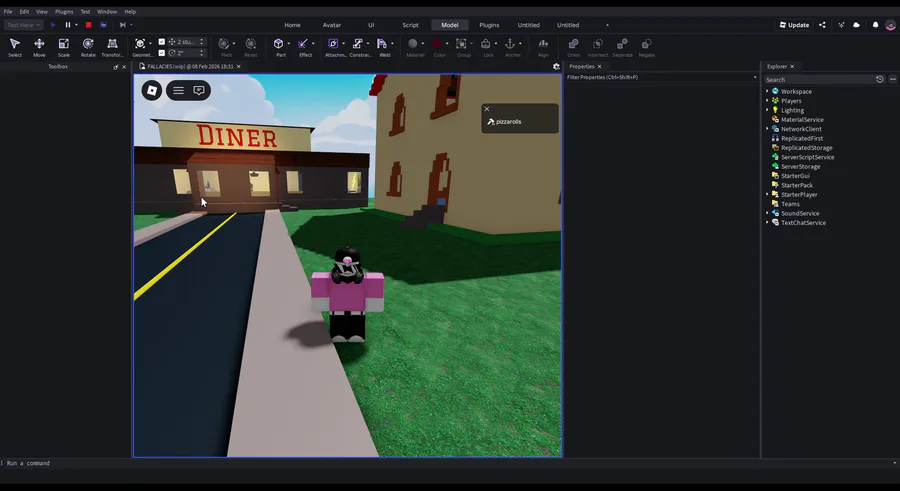Expand the Players node

pyautogui.click(x=767, y=100)
